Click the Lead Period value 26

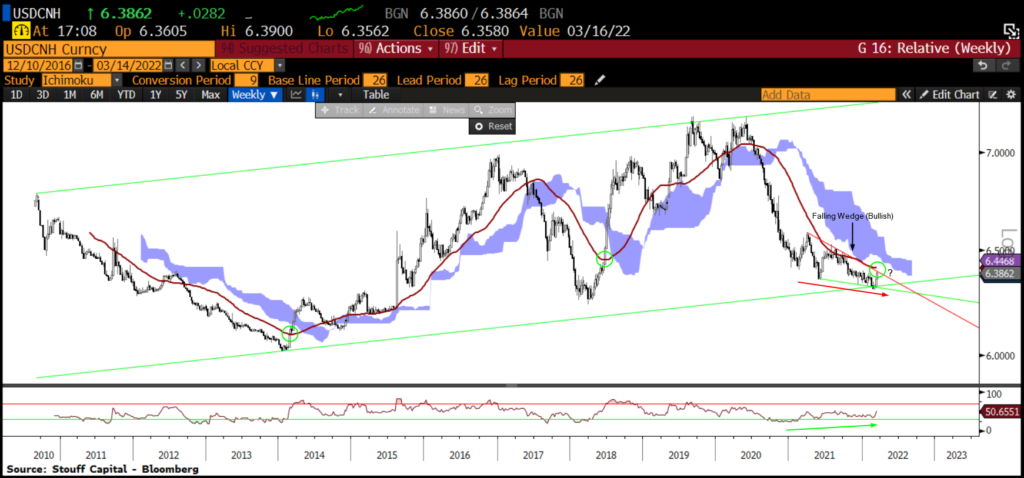[x=477, y=80]
